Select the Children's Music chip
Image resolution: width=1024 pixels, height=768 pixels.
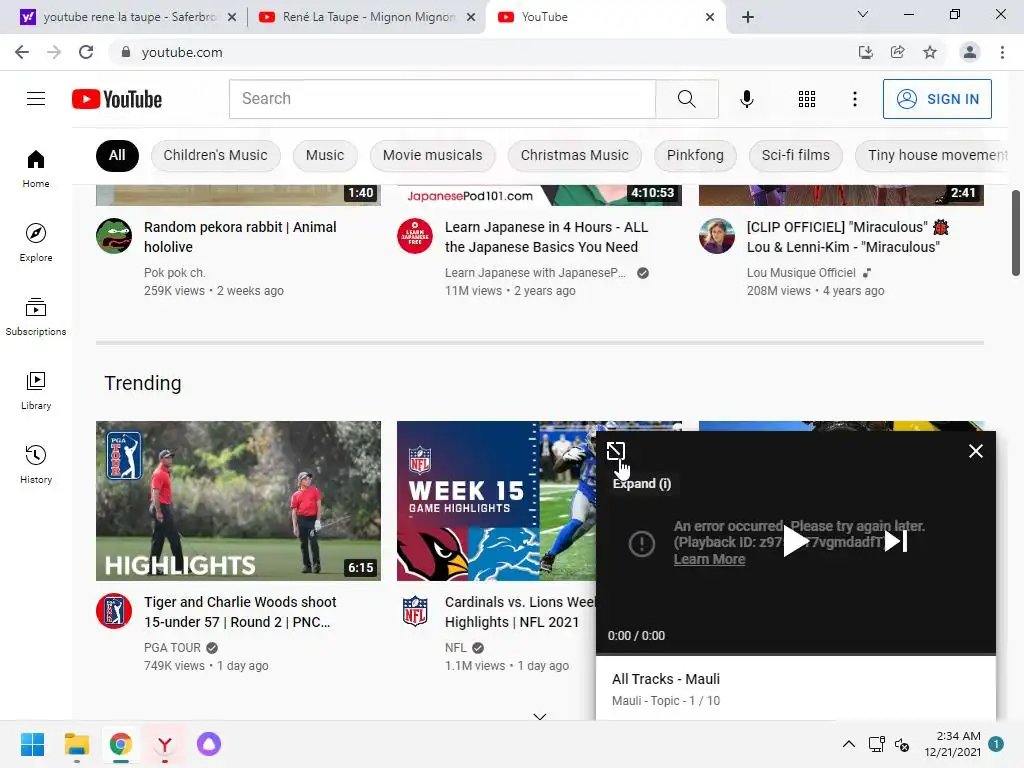click(216, 155)
